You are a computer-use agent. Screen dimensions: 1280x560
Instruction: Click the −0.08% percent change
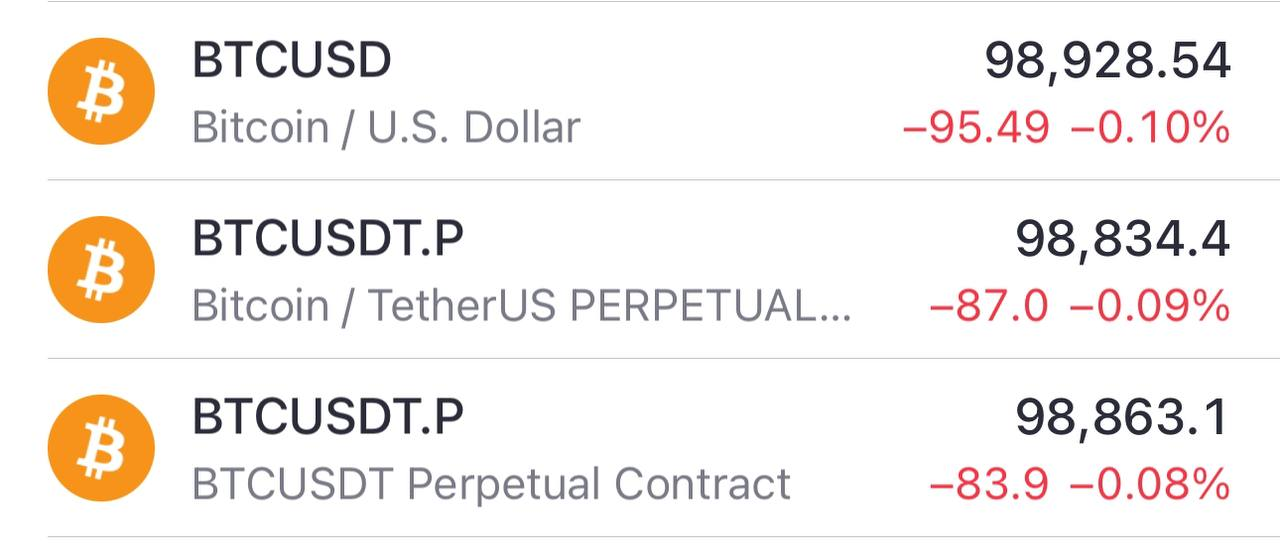pos(1149,484)
